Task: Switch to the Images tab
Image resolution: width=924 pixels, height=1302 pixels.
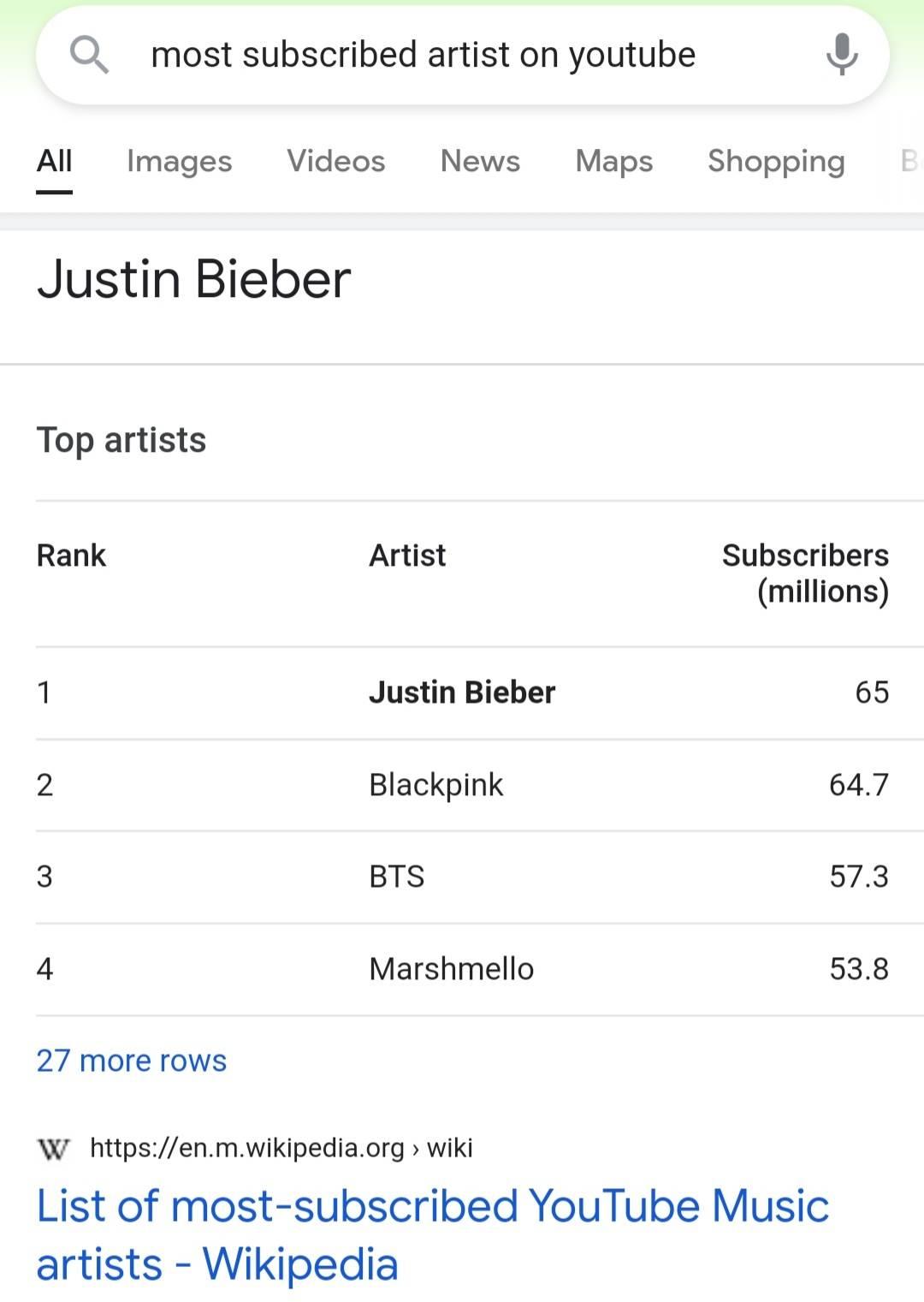Action: (x=179, y=161)
